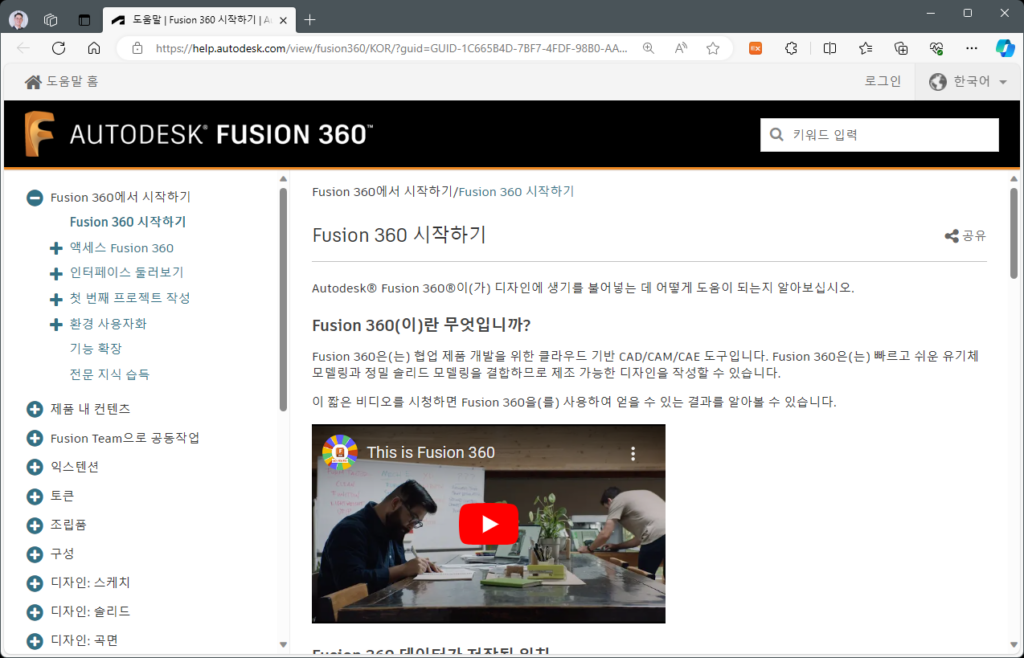
Task: Click the address bar URL
Action: point(391,48)
